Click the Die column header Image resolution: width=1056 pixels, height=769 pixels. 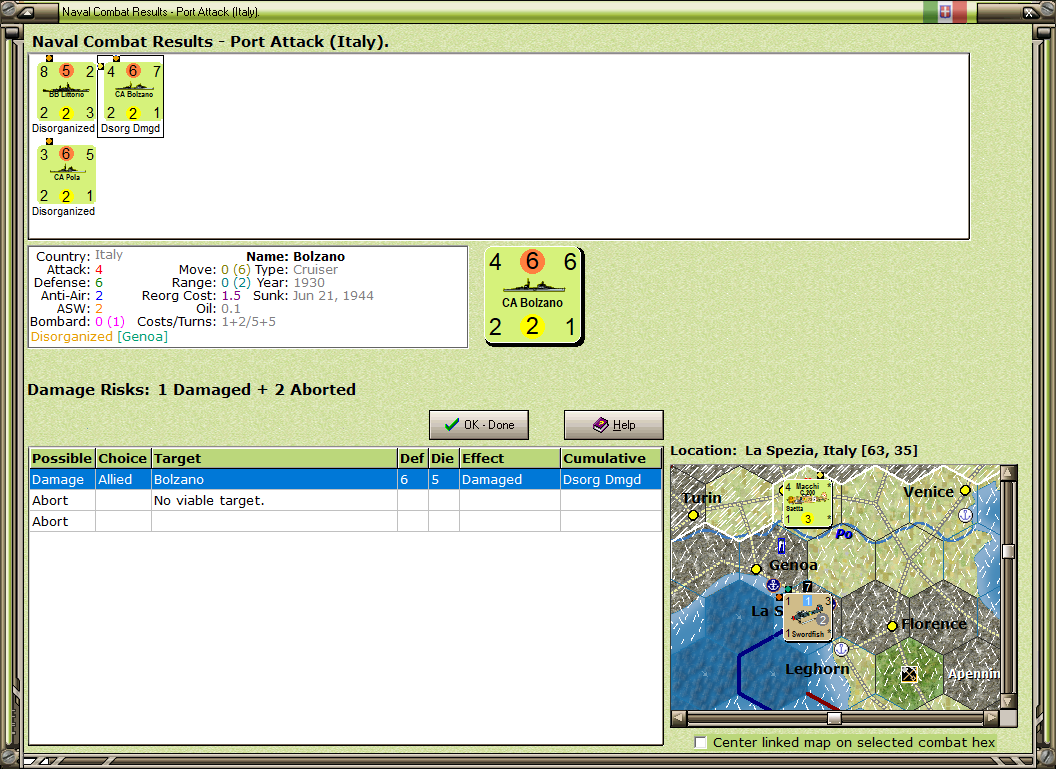[x=443, y=459]
